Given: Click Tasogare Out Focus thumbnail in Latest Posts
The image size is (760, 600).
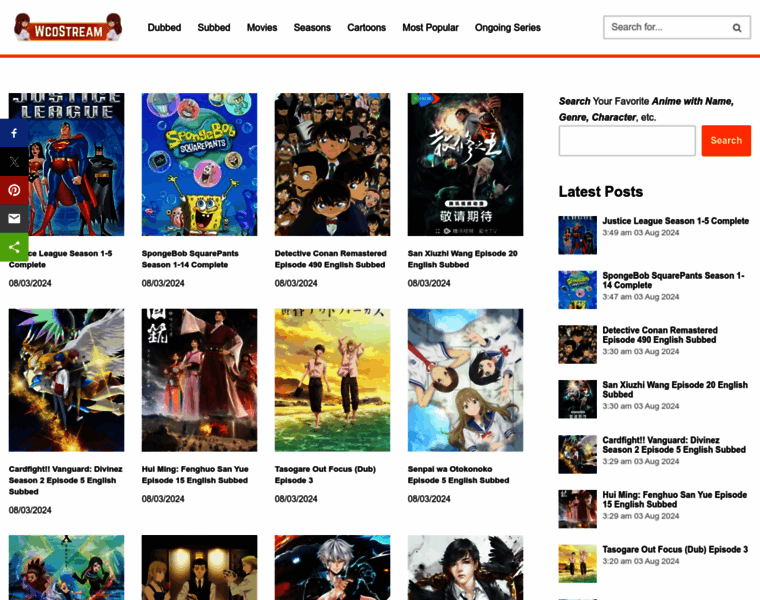Looking at the screenshot, I should (577, 564).
